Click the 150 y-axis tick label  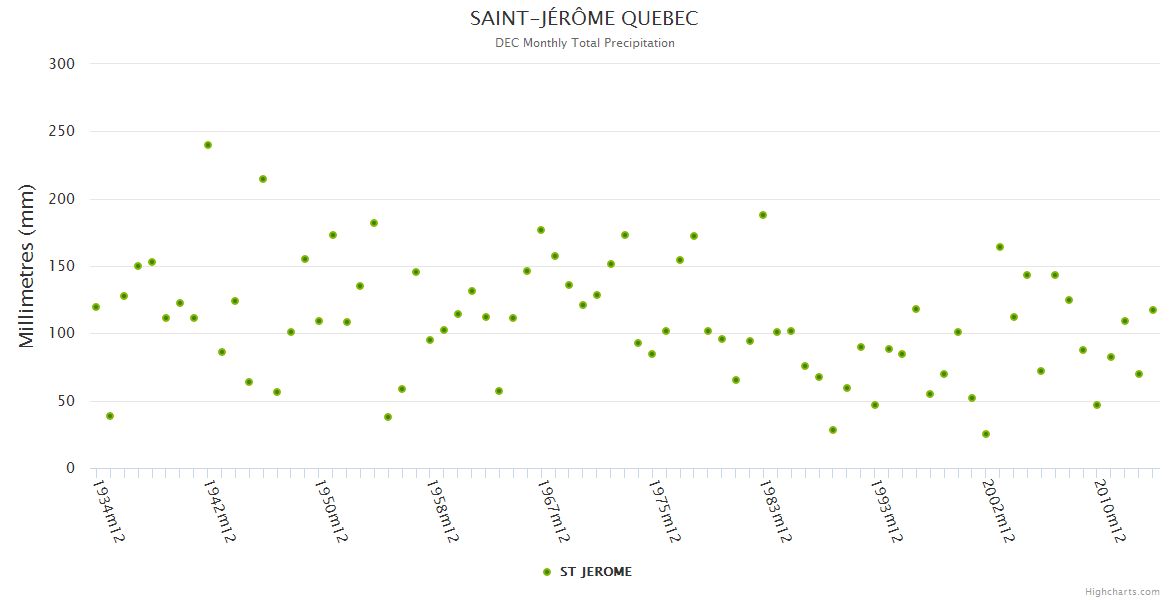coord(62,266)
